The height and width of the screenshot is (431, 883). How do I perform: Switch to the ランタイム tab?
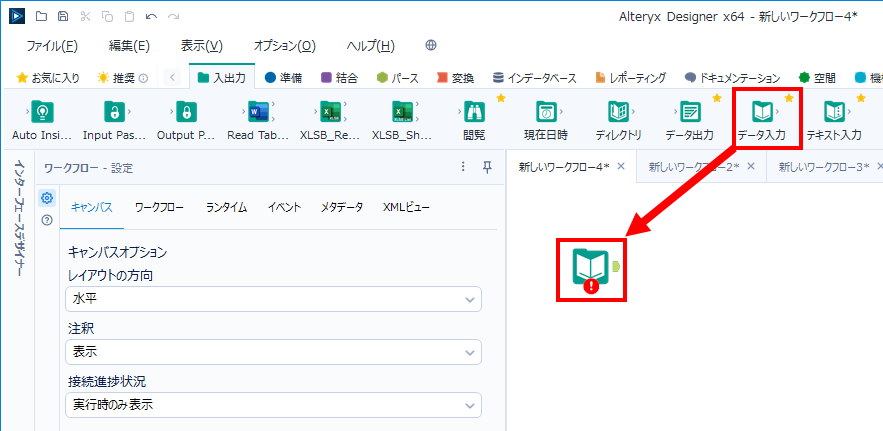[227, 207]
